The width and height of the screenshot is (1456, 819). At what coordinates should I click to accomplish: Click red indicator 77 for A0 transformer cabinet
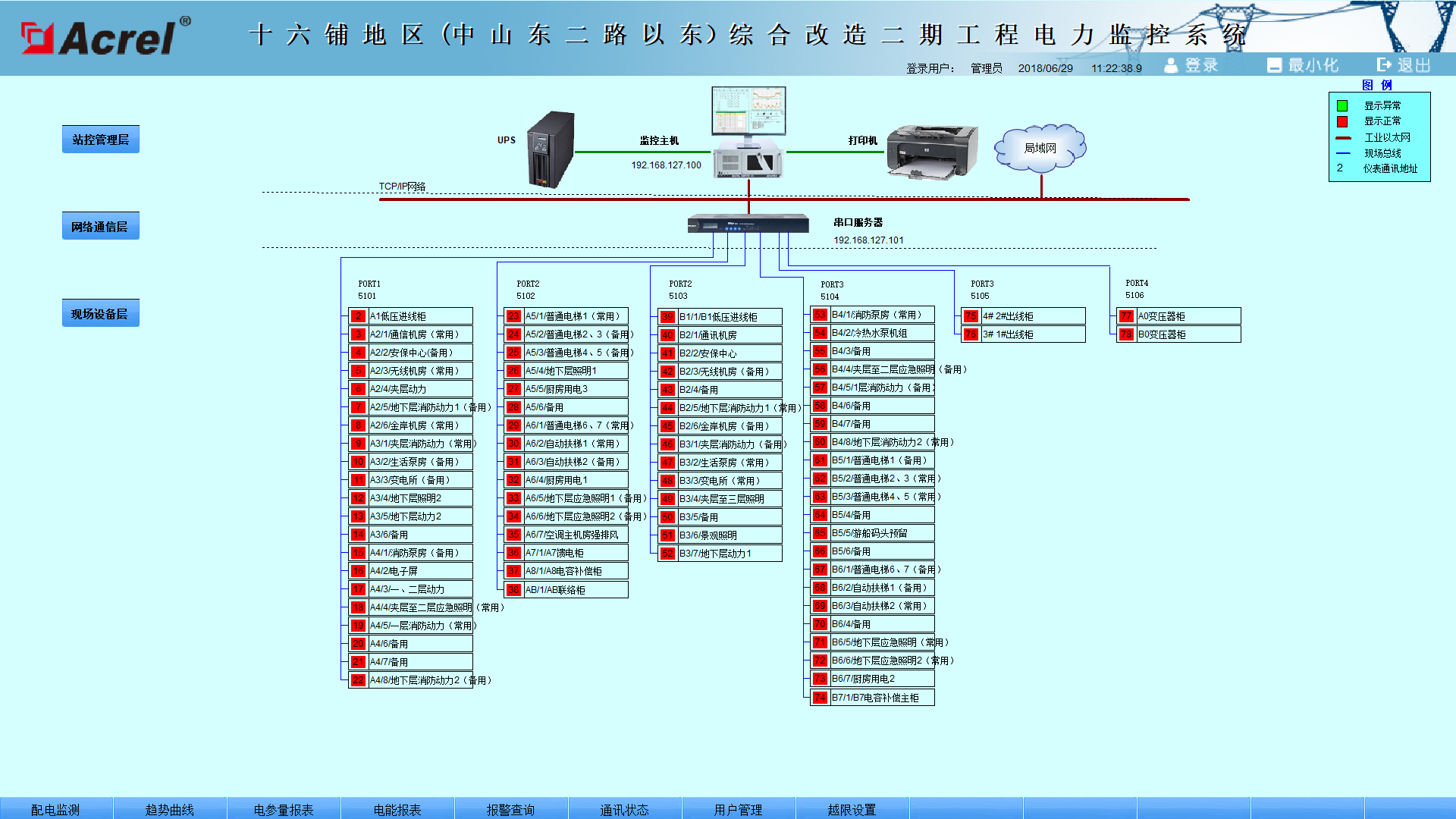(1126, 316)
